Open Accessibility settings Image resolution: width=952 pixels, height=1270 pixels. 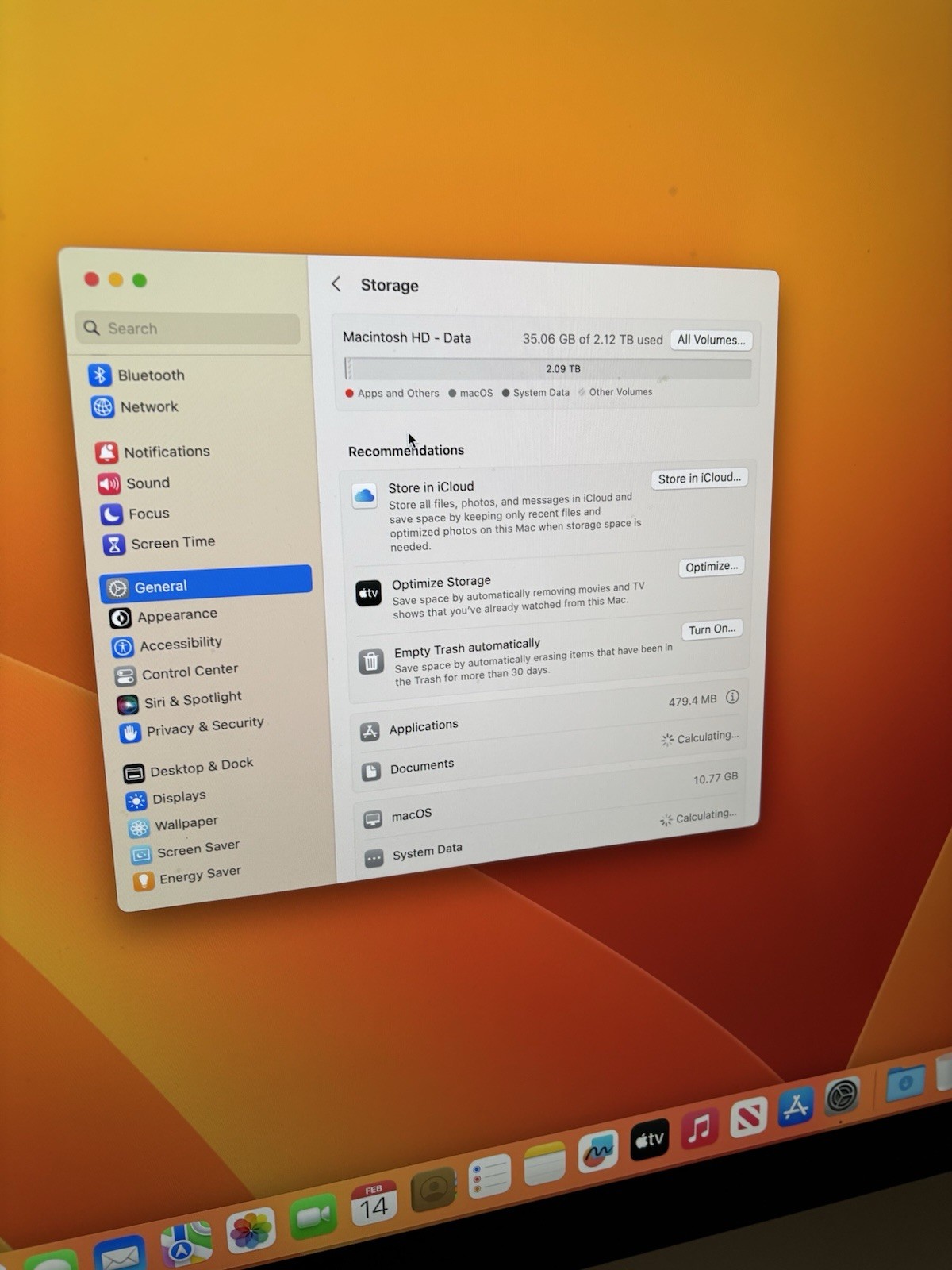(x=168, y=645)
